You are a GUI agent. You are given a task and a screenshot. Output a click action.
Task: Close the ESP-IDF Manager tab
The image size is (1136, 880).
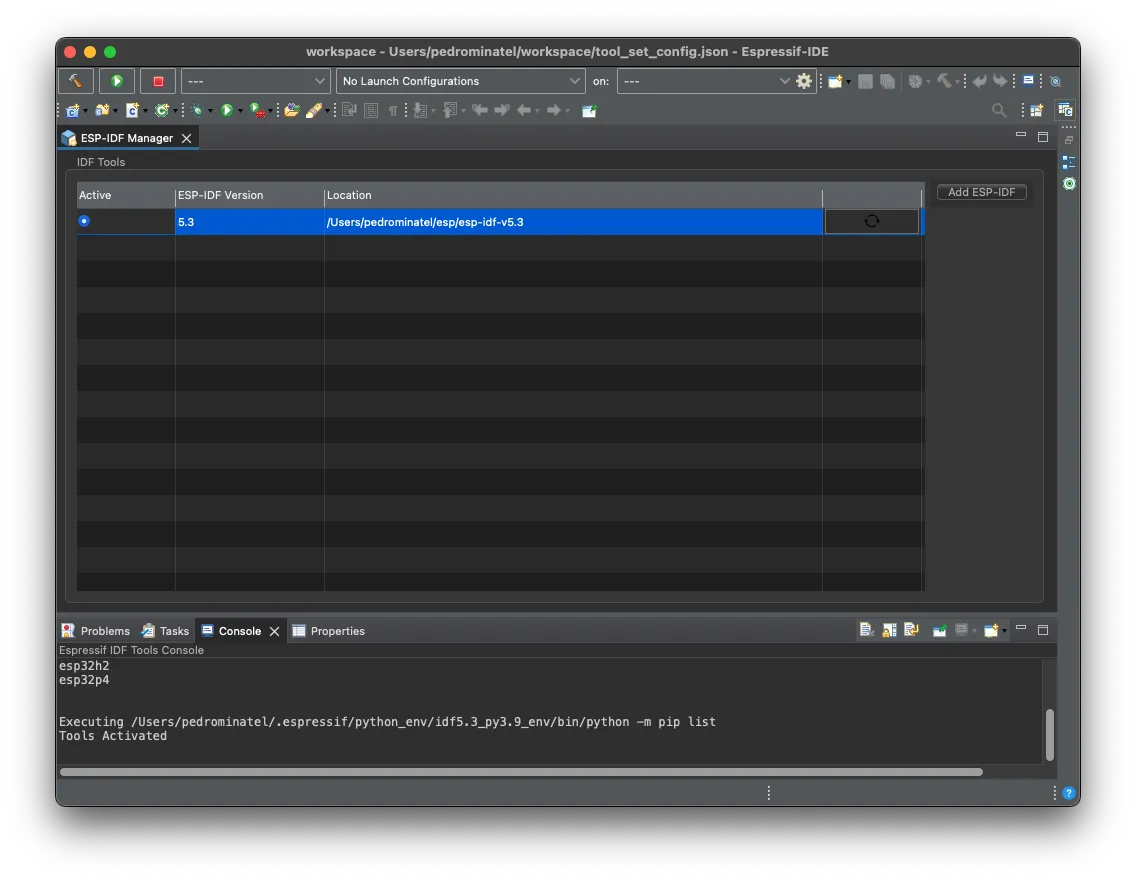187,138
